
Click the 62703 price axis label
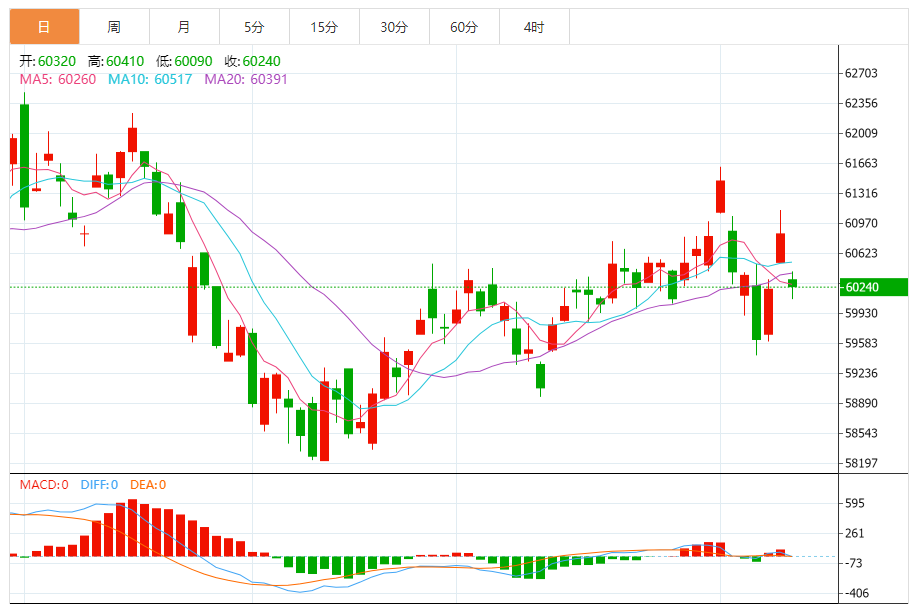[x=861, y=73]
